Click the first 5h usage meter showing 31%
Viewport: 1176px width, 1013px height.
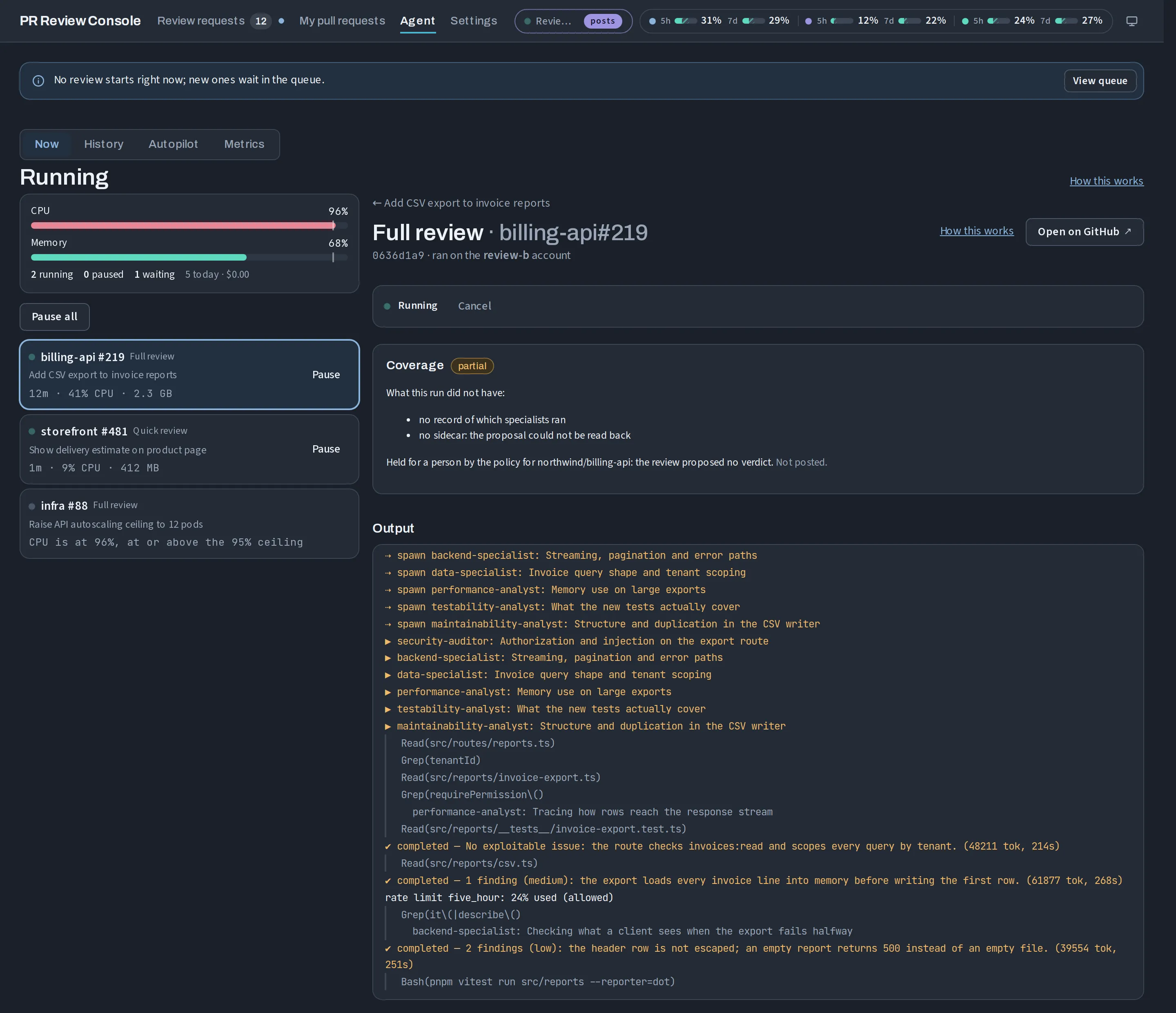point(685,21)
